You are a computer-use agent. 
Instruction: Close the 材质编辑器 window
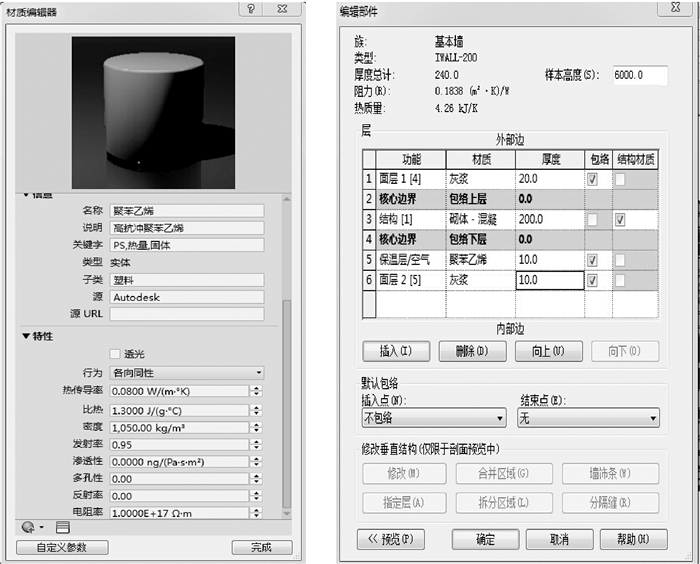282,9
